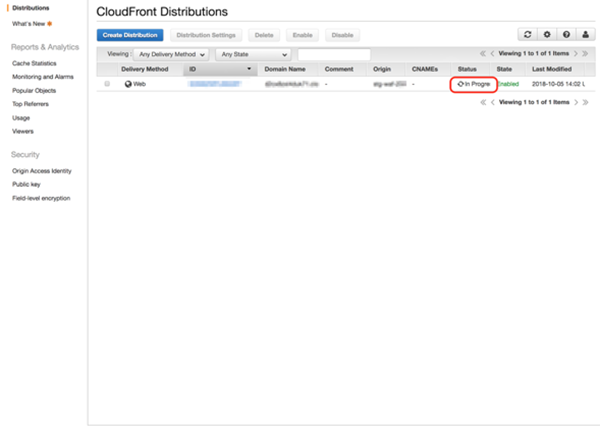Click the blurred domain name cell

point(292,84)
